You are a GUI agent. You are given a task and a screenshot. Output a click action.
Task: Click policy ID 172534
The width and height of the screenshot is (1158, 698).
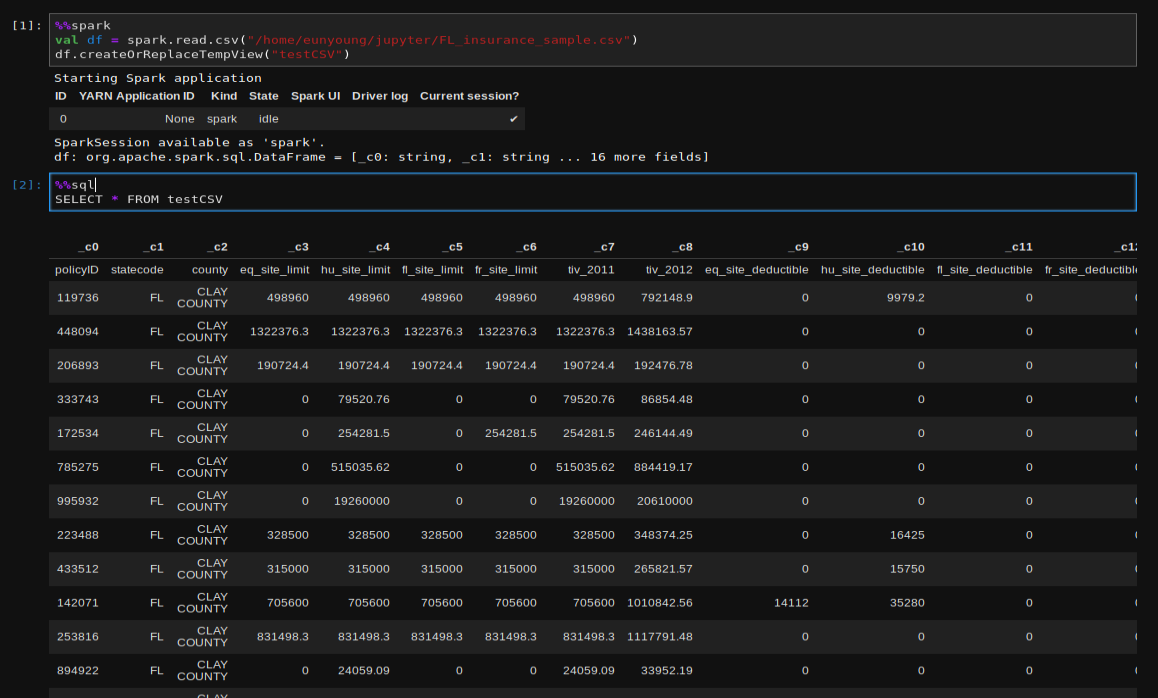[78, 434]
